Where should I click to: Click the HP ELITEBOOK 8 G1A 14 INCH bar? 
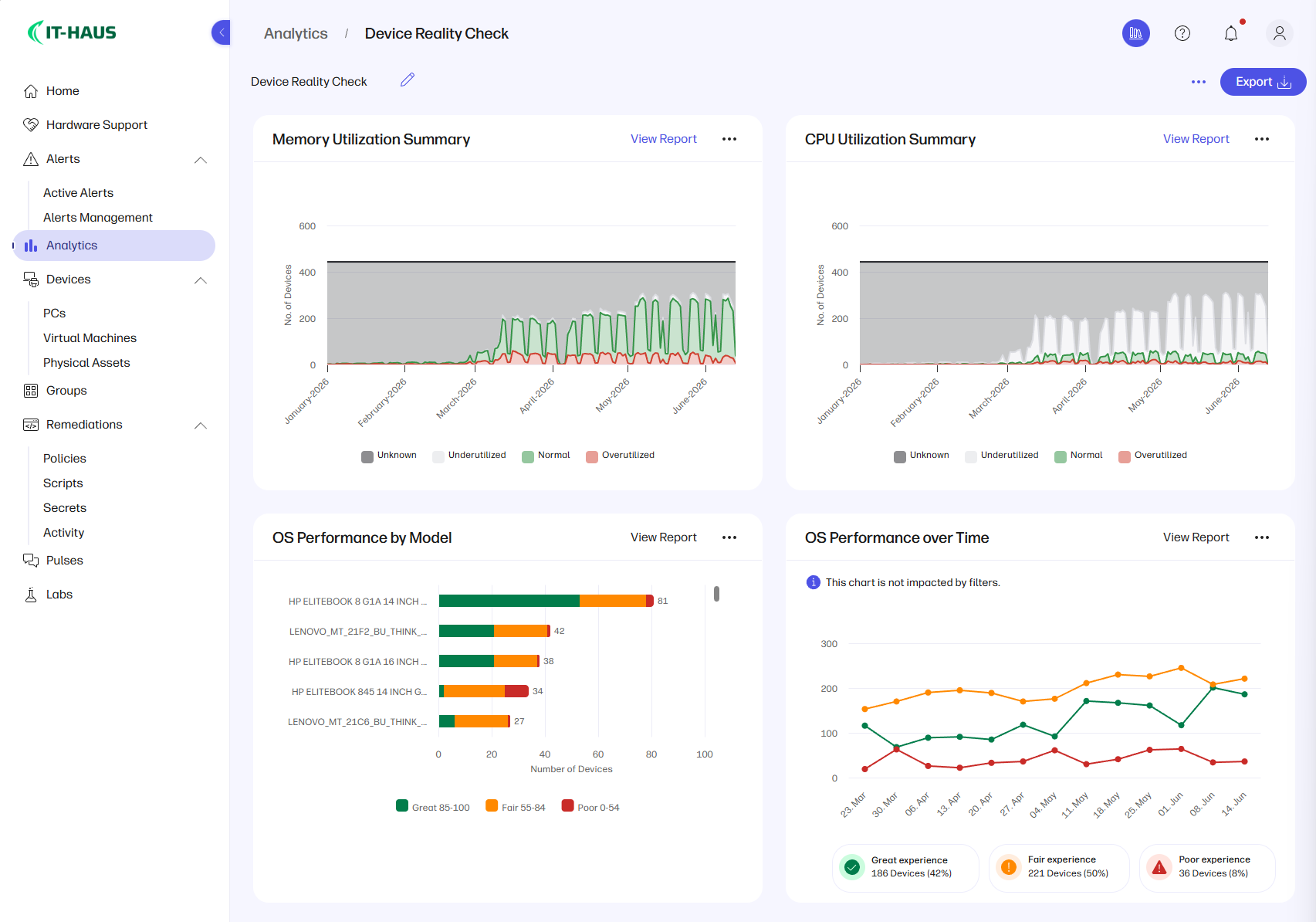[x=546, y=601]
